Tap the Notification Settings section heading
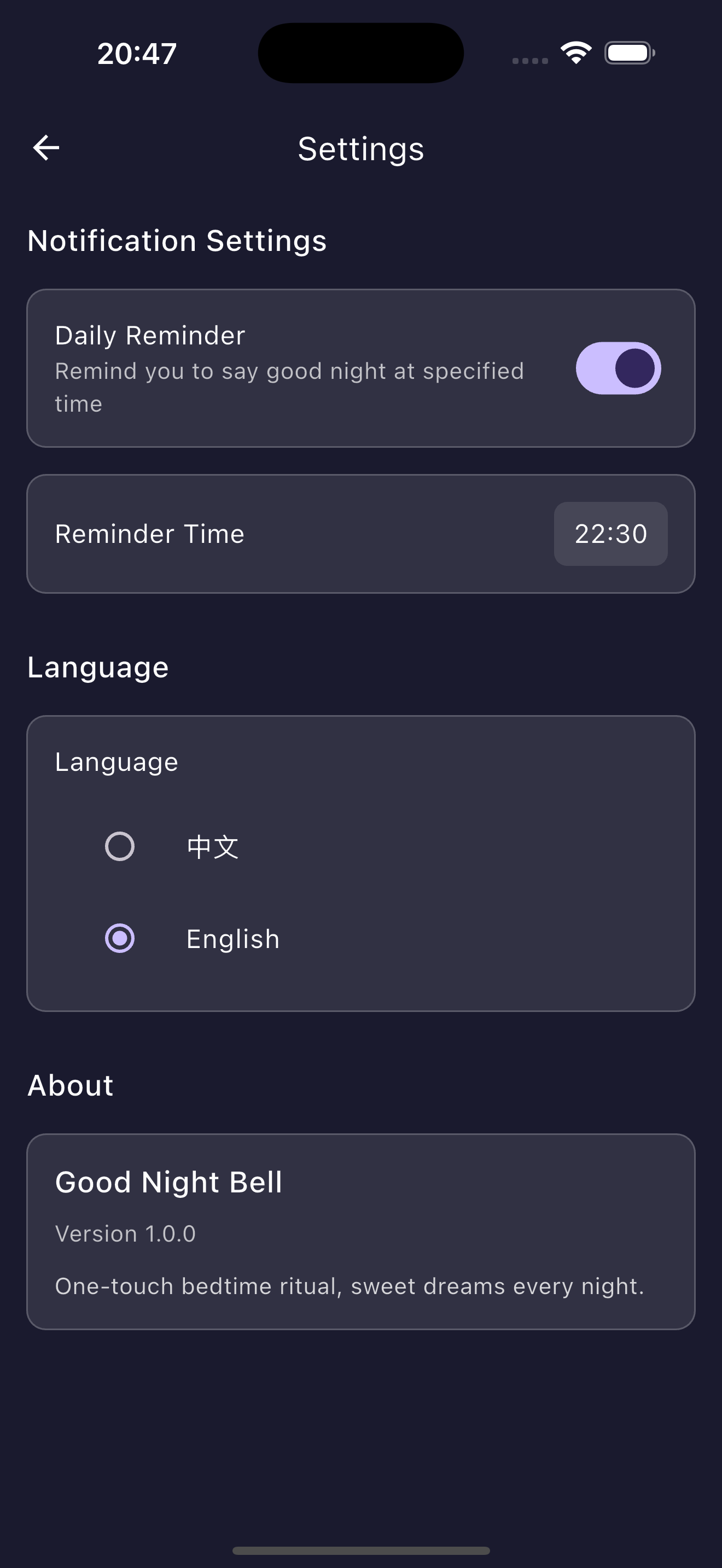Image resolution: width=722 pixels, height=1568 pixels. coord(177,241)
